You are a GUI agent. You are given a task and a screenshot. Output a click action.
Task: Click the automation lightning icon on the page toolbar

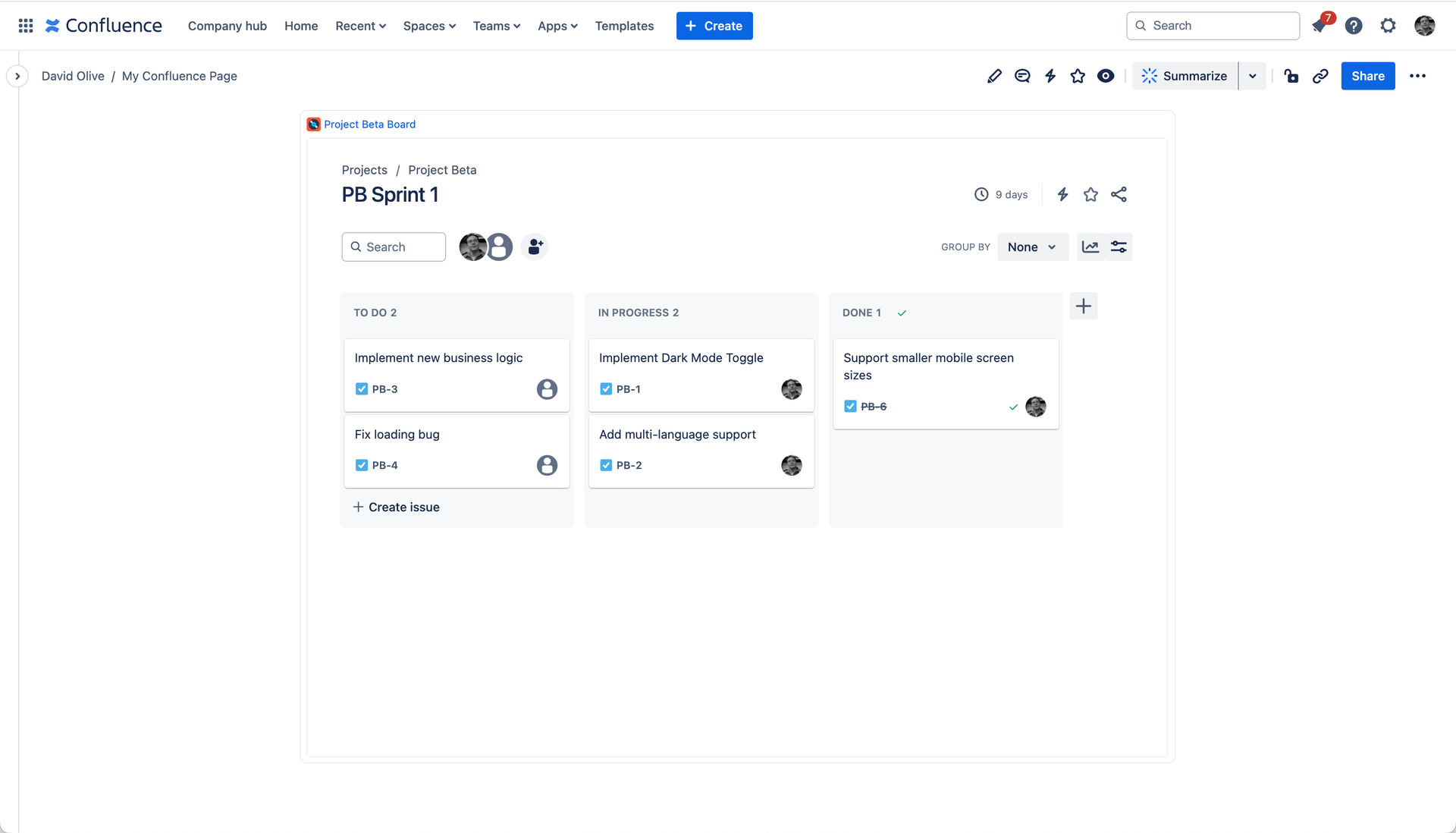(x=1050, y=76)
